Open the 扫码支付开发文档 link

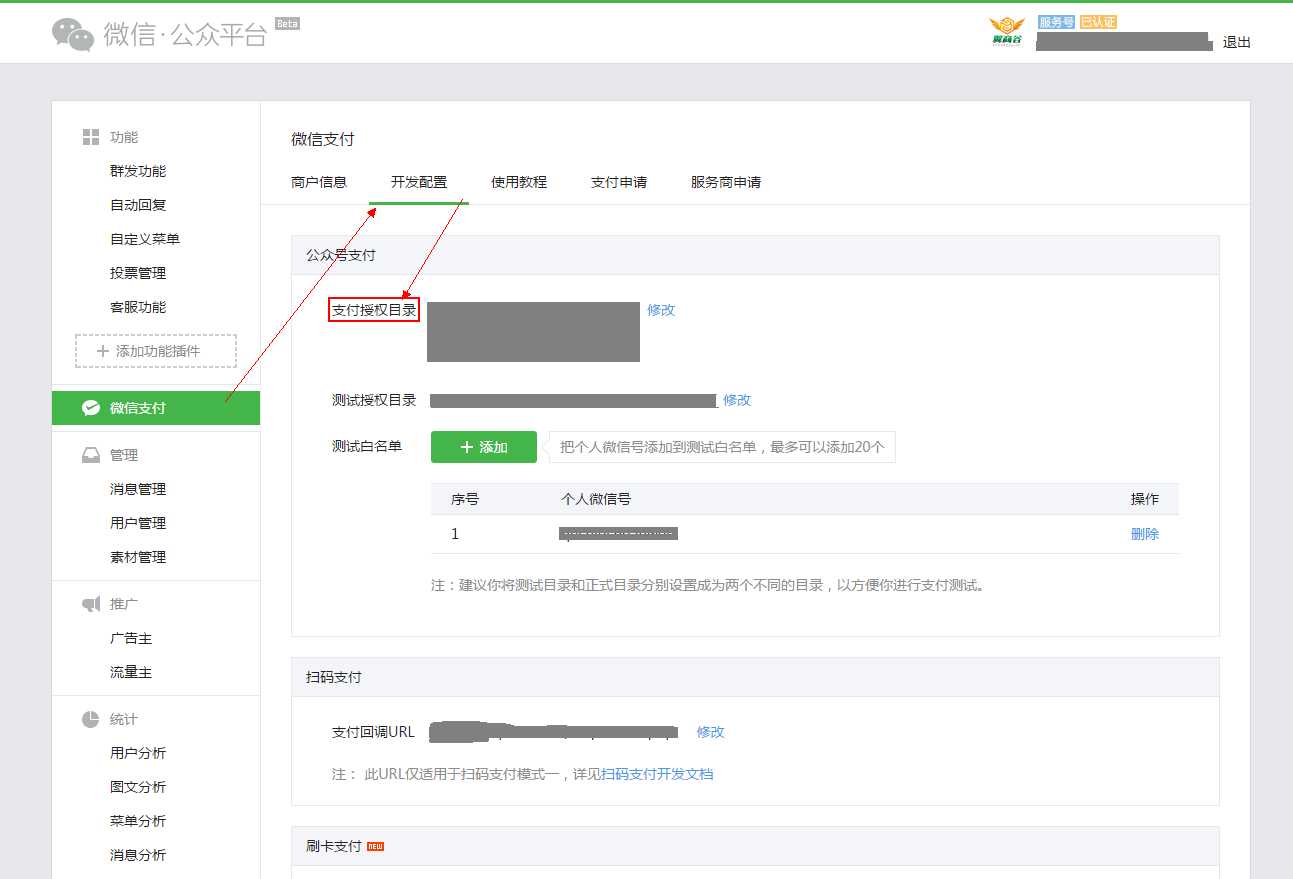click(x=658, y=774)
